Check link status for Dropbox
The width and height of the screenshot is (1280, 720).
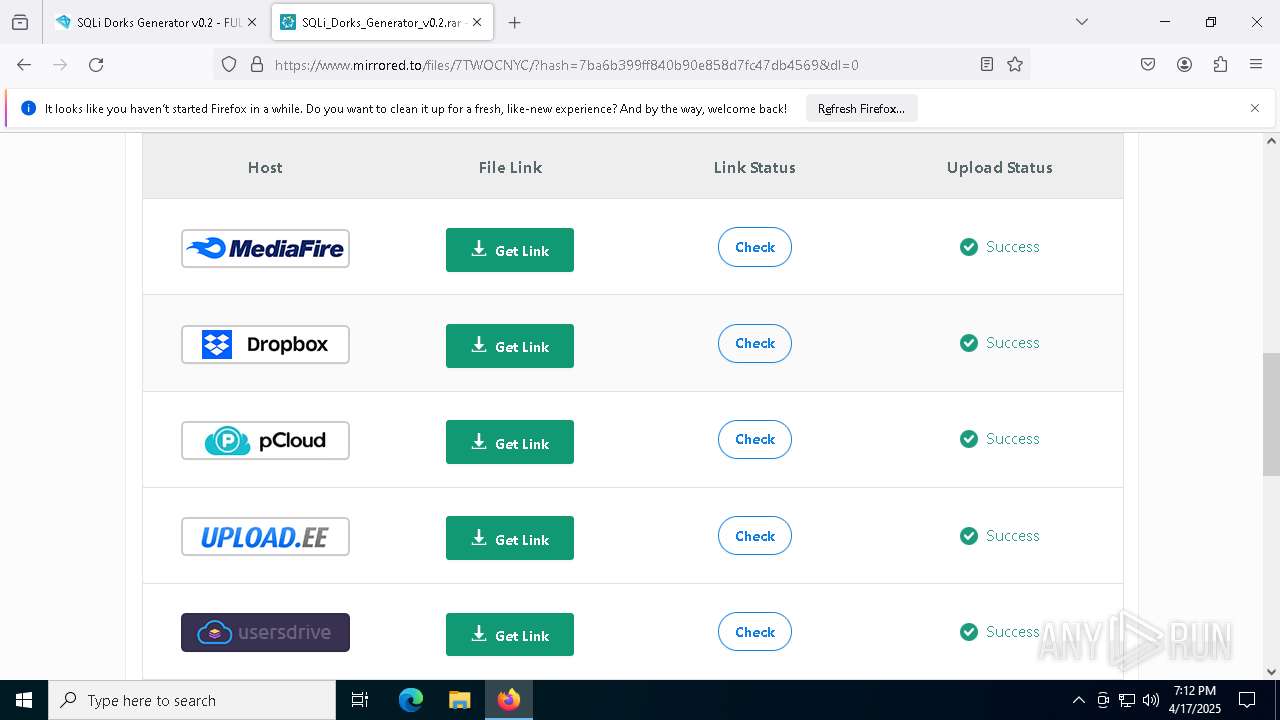pos(755,343)
